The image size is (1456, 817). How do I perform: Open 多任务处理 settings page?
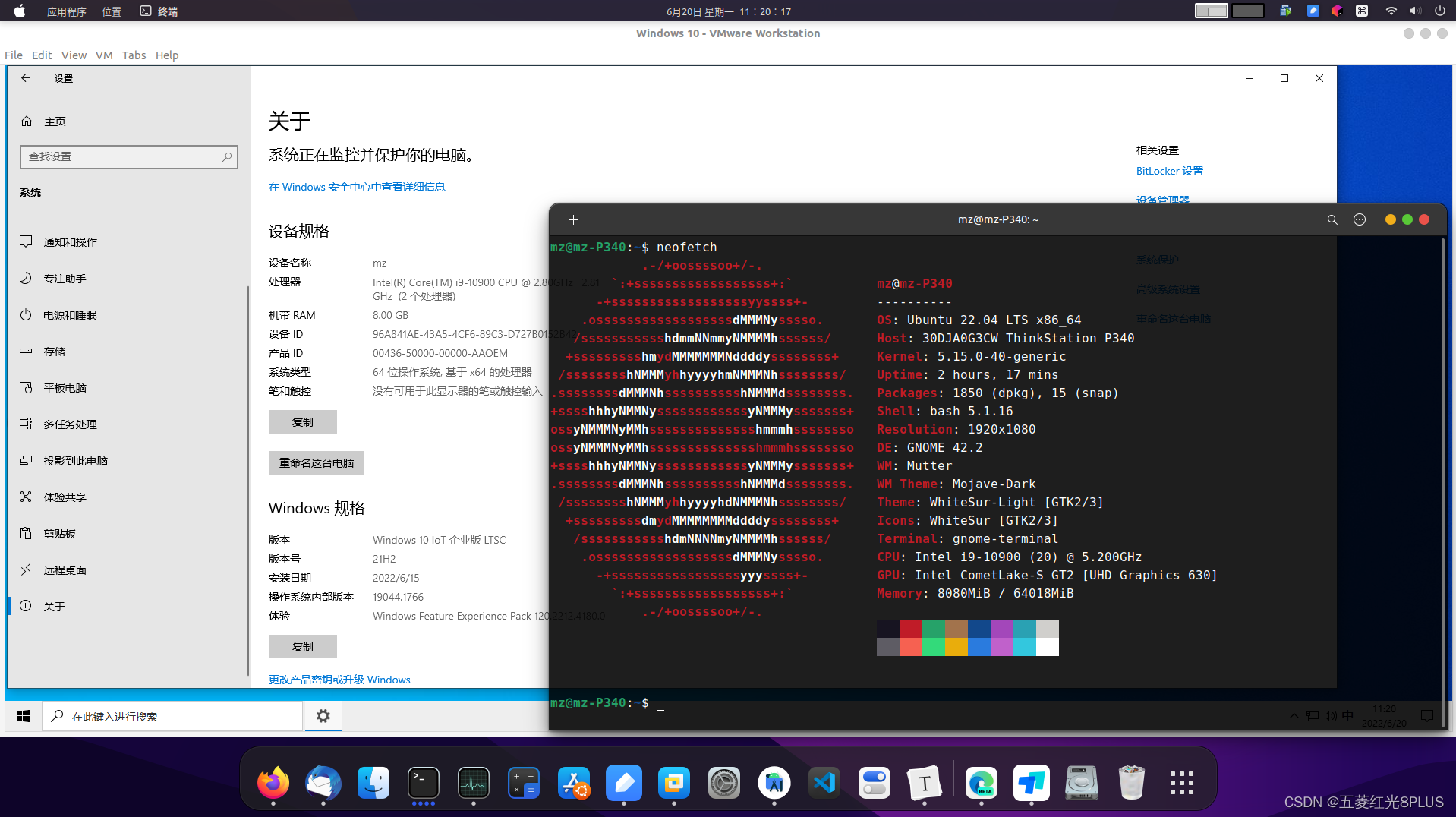[x=128, y=424]
